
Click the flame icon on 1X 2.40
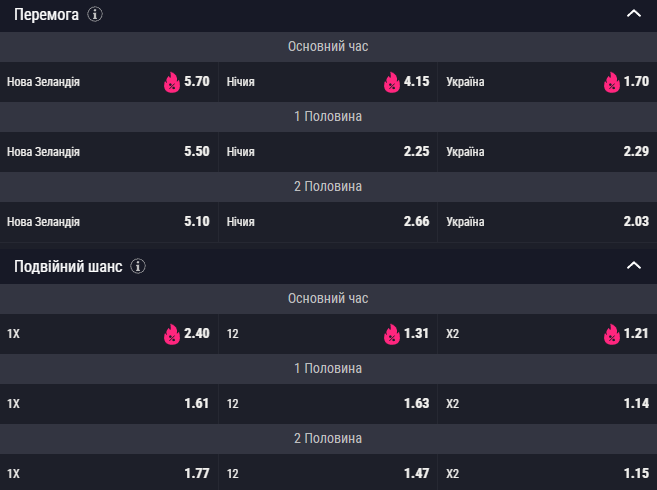172,334
